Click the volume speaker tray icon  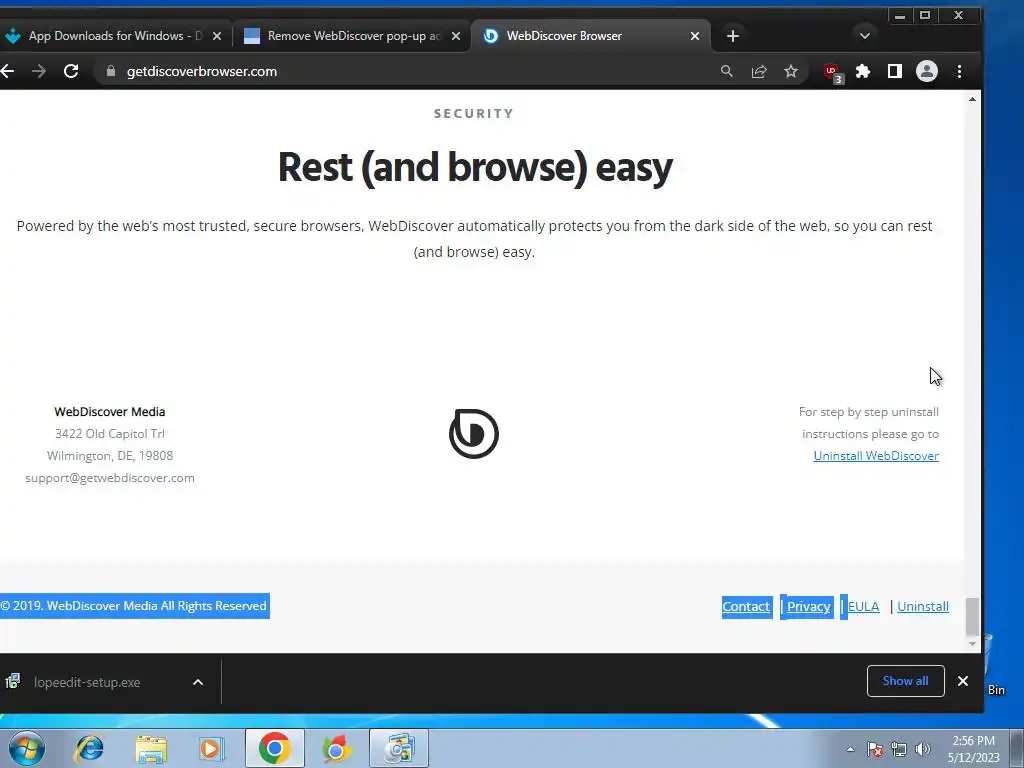coord(923,749)
